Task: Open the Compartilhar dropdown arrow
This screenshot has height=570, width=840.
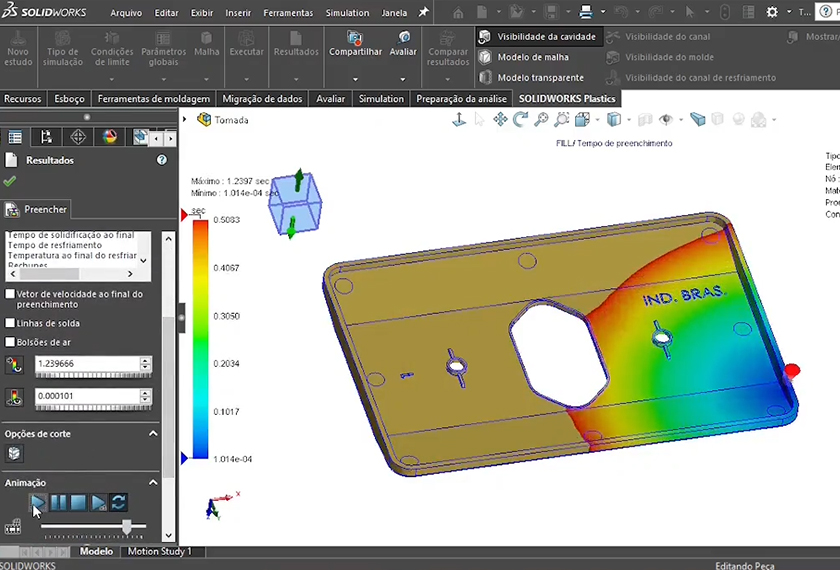Action: (x=355, y=79)
